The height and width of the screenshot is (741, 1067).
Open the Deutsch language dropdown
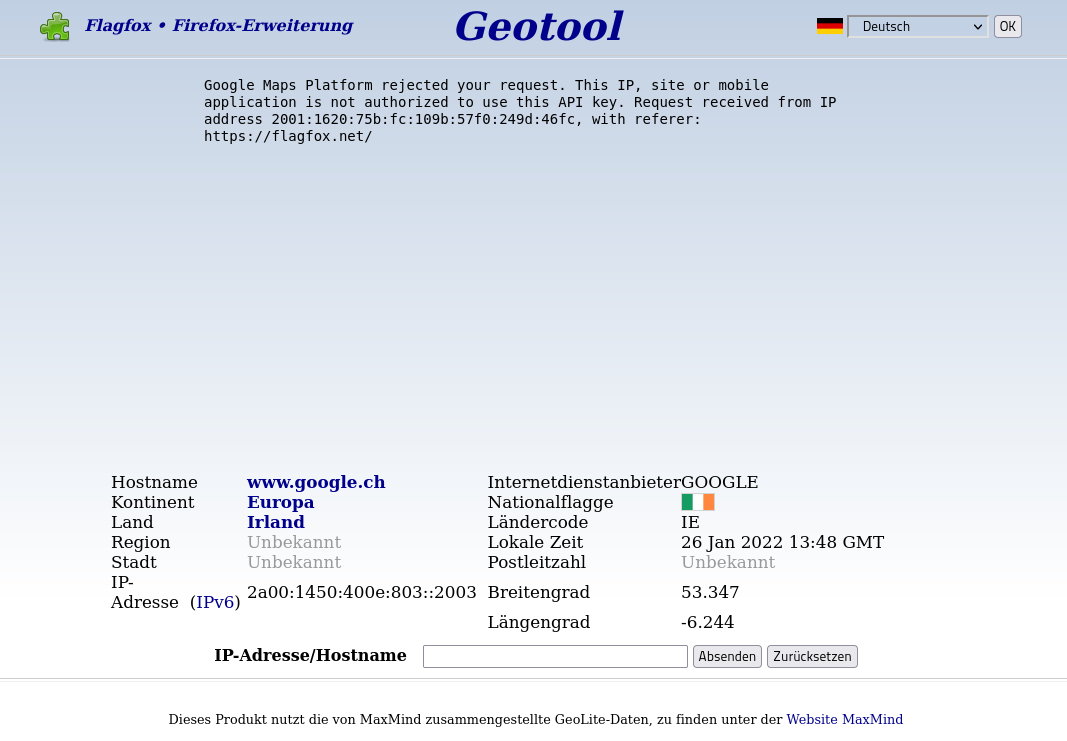tap(917, 27)
